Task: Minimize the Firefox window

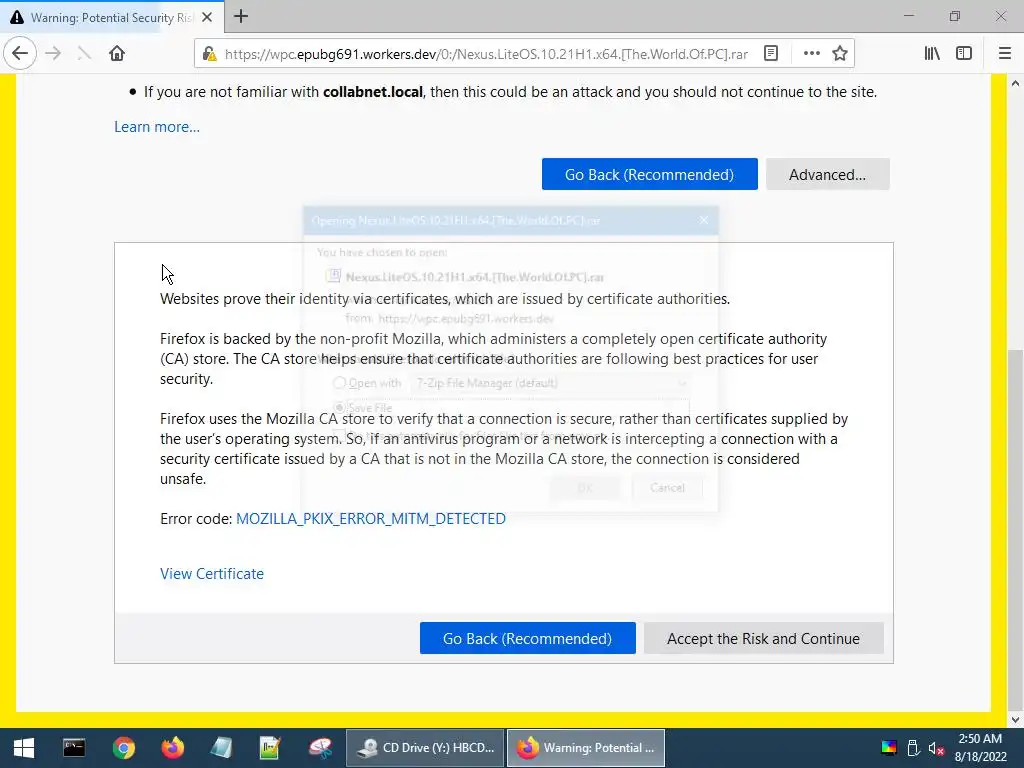Action: click(x=908, y=16)
